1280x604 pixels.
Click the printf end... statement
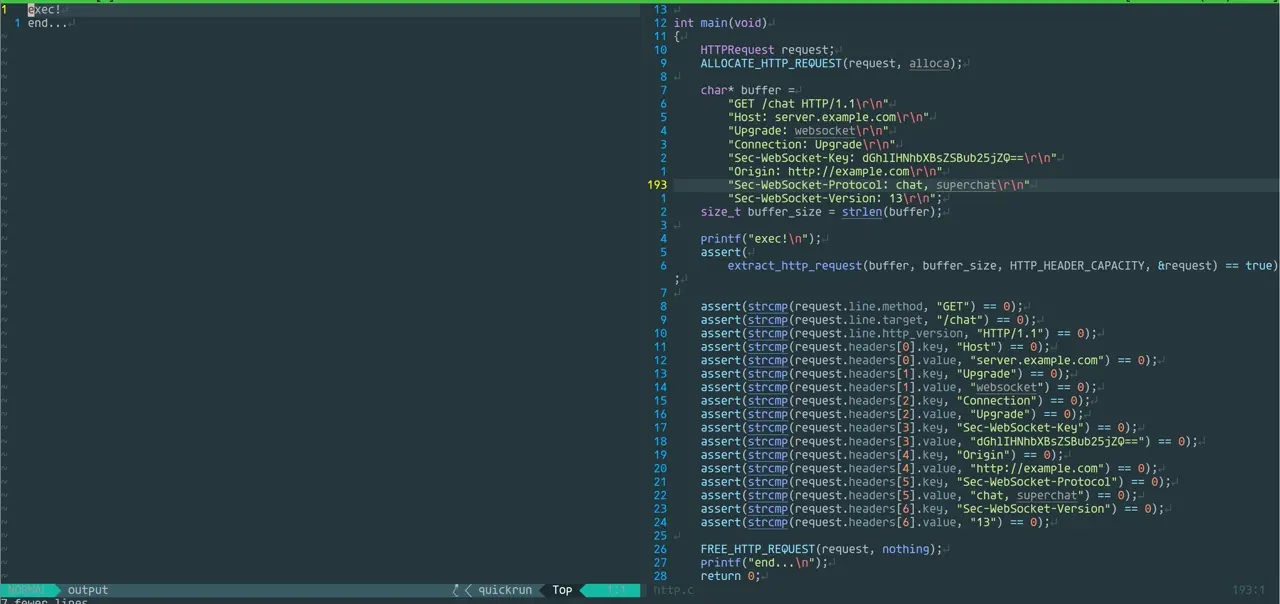click(x=765, y=563)
